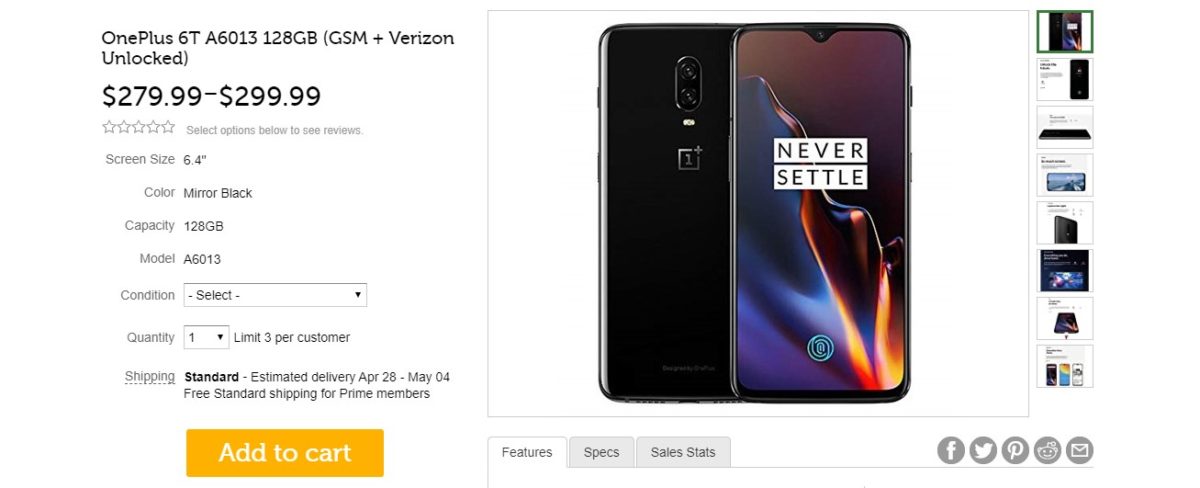Select the third thumbnail showing phone edge
The height and width of the screenshot is (488, 1200).
click(x=1065, y=128)
